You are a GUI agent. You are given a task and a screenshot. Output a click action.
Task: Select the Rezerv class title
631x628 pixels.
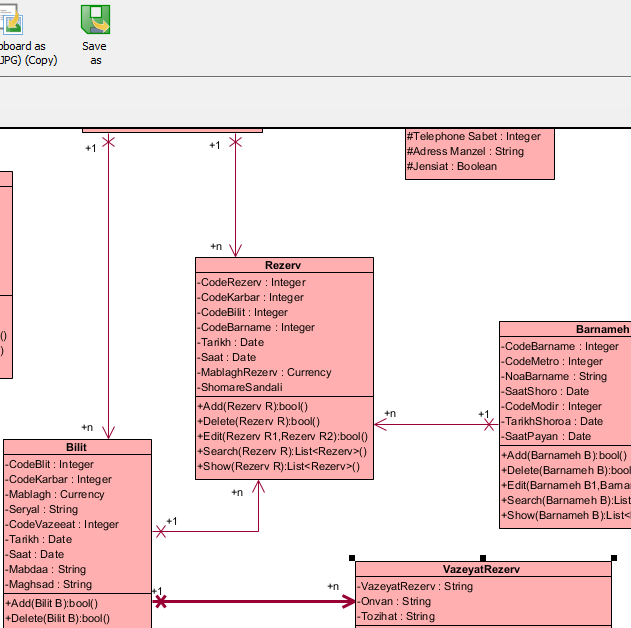coord(283,265)
